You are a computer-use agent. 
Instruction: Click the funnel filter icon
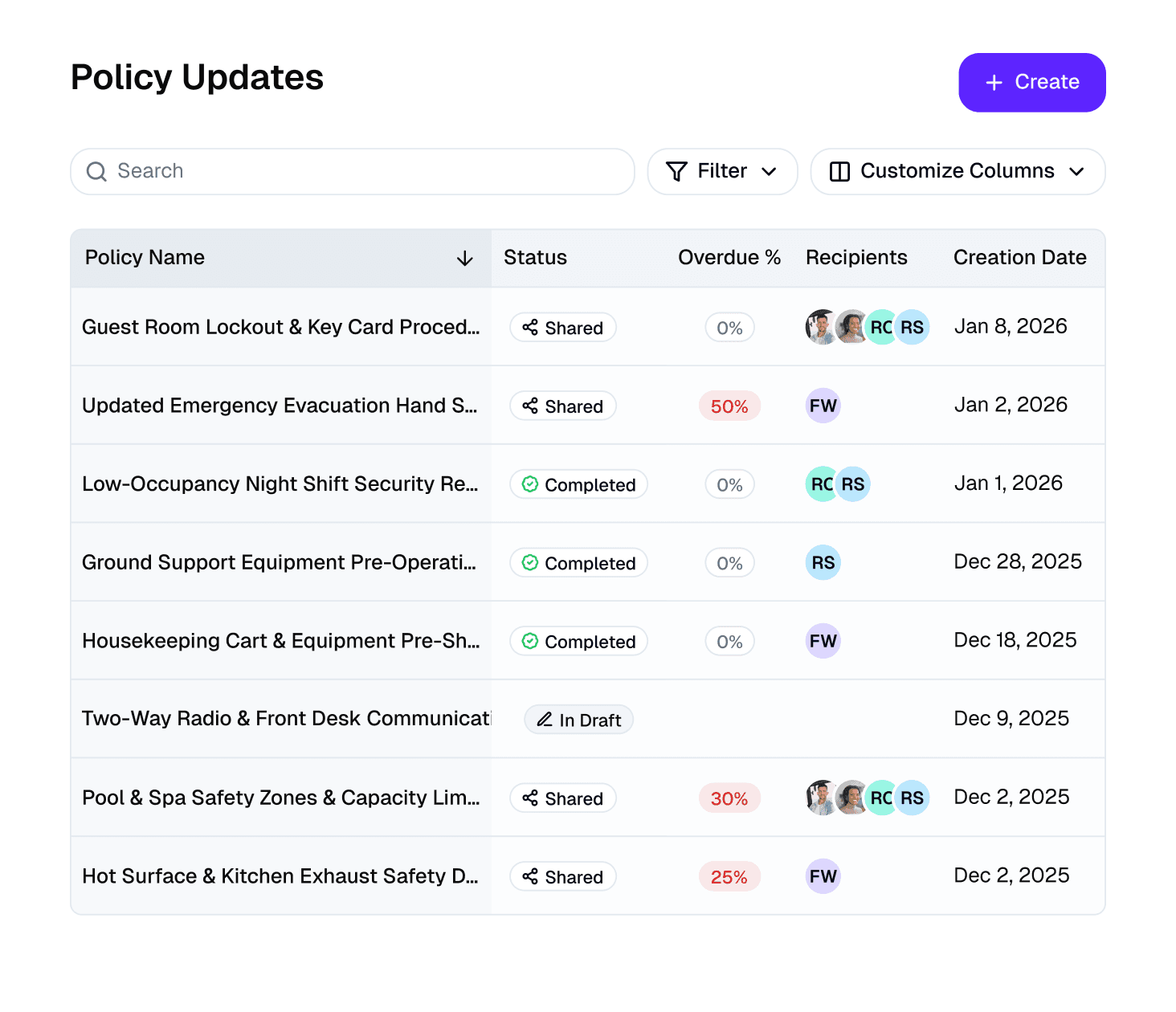coord(677,172)
